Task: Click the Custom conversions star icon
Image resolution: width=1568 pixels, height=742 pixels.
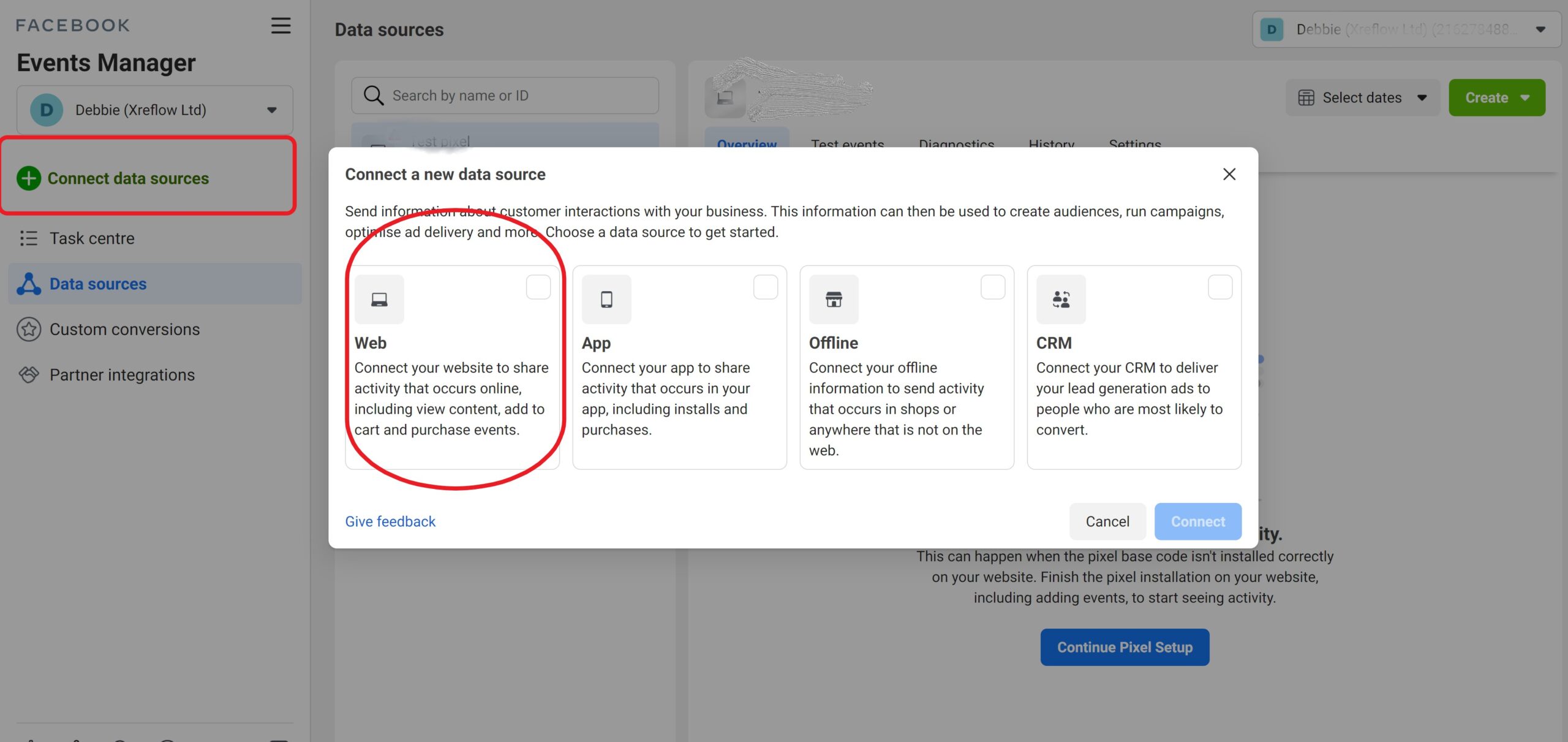Action: point(29,330)
